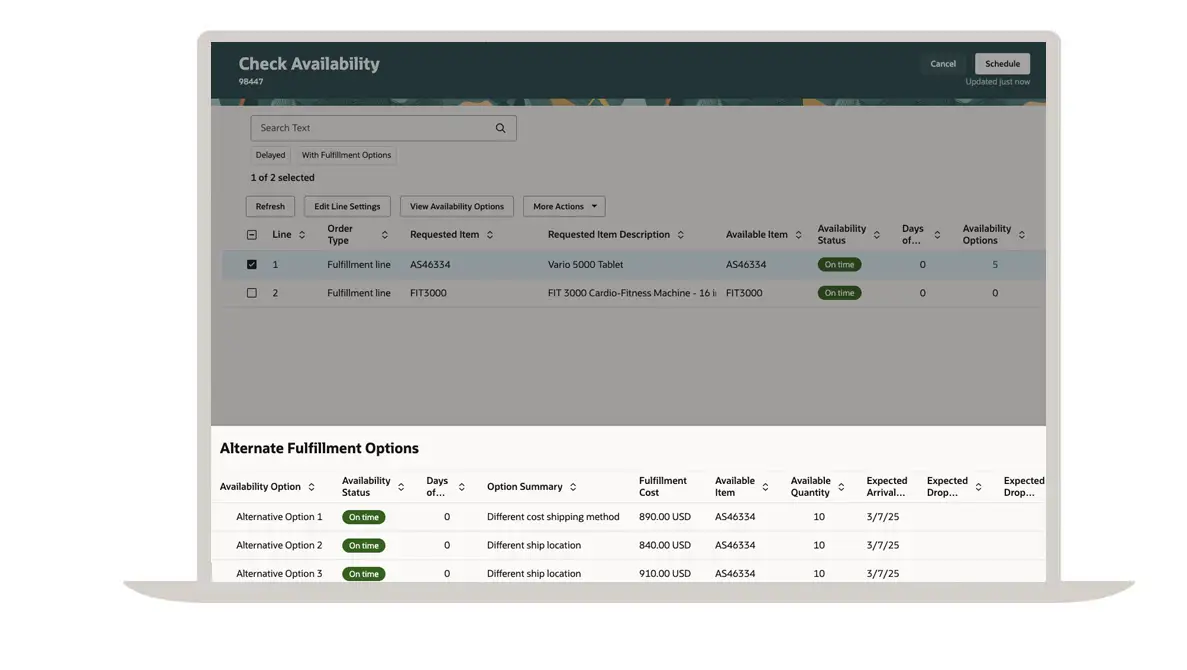This screenshot has height=670, width=1187.
Task: Sort by Line column arrows
Action: (x=302, y=235)
